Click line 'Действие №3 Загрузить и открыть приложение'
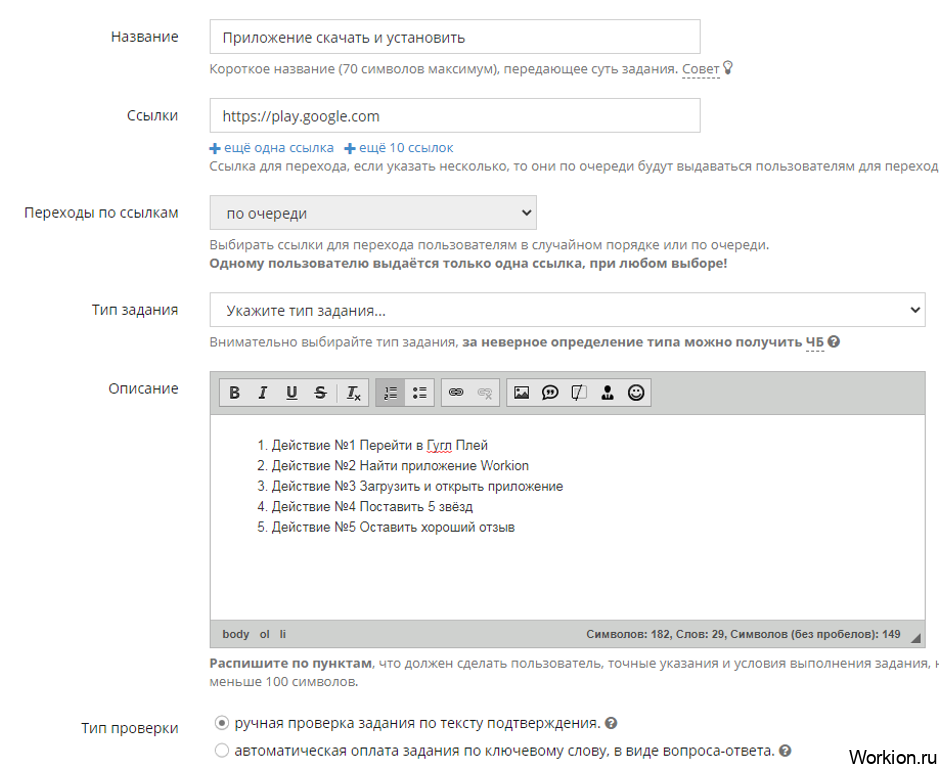946x772 pixels. [x=417, y=486]
